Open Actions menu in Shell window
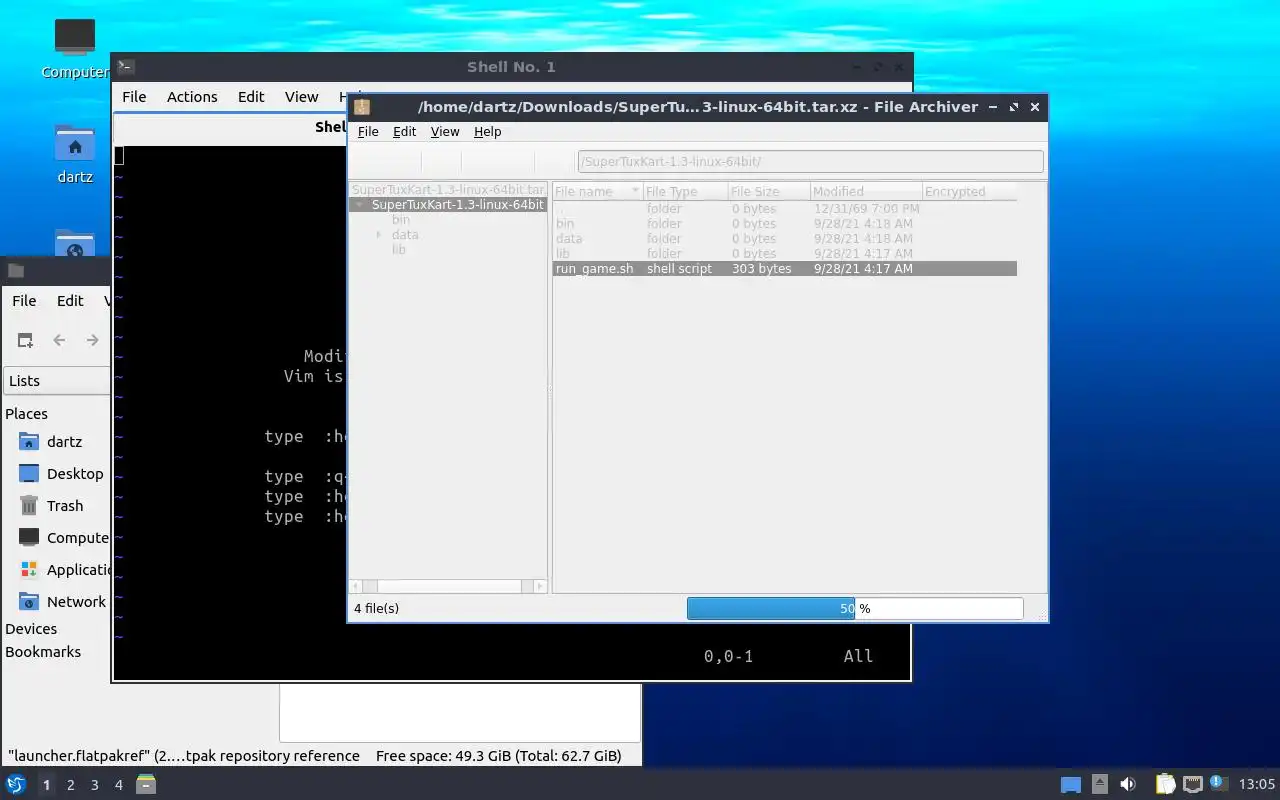1280x800 pixels. pyautogui.click(x=192, y=97)
